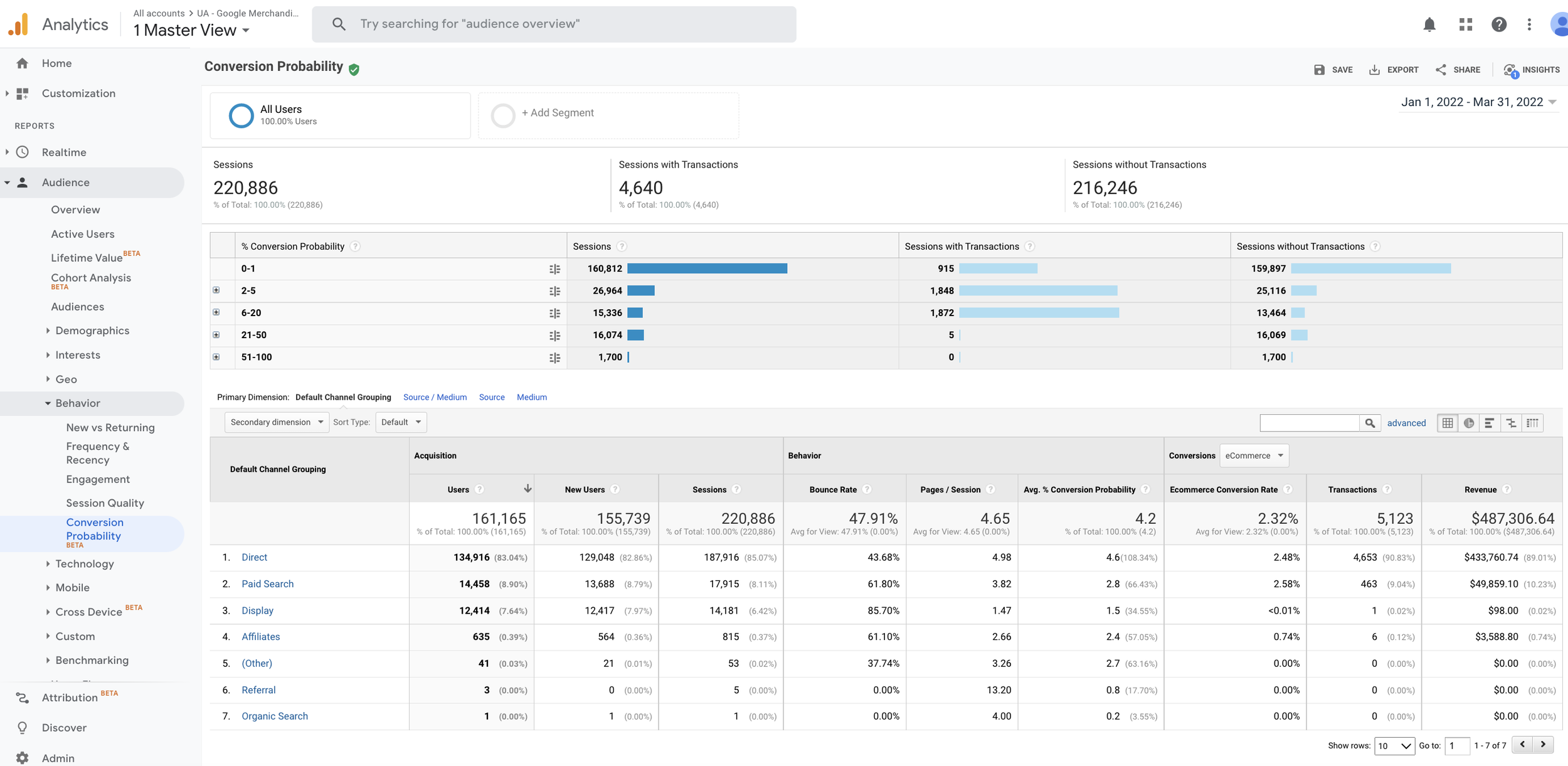Select the Add Segment circle
The height and width of the screenshot is (766, 1568).
tap(502, 115)
